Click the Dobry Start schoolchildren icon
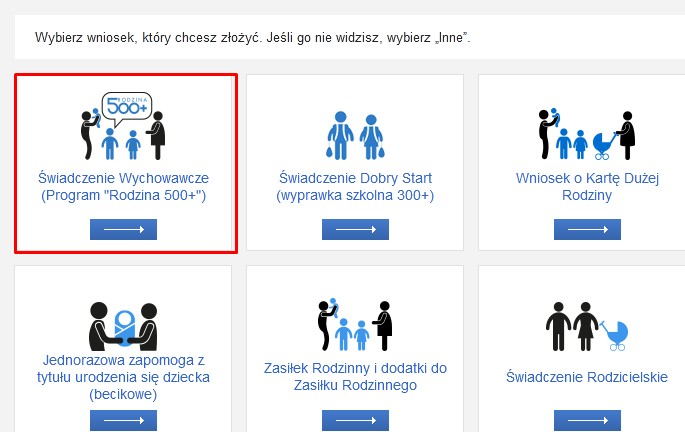This screenshot has width=685, height=432. [355, 135]
